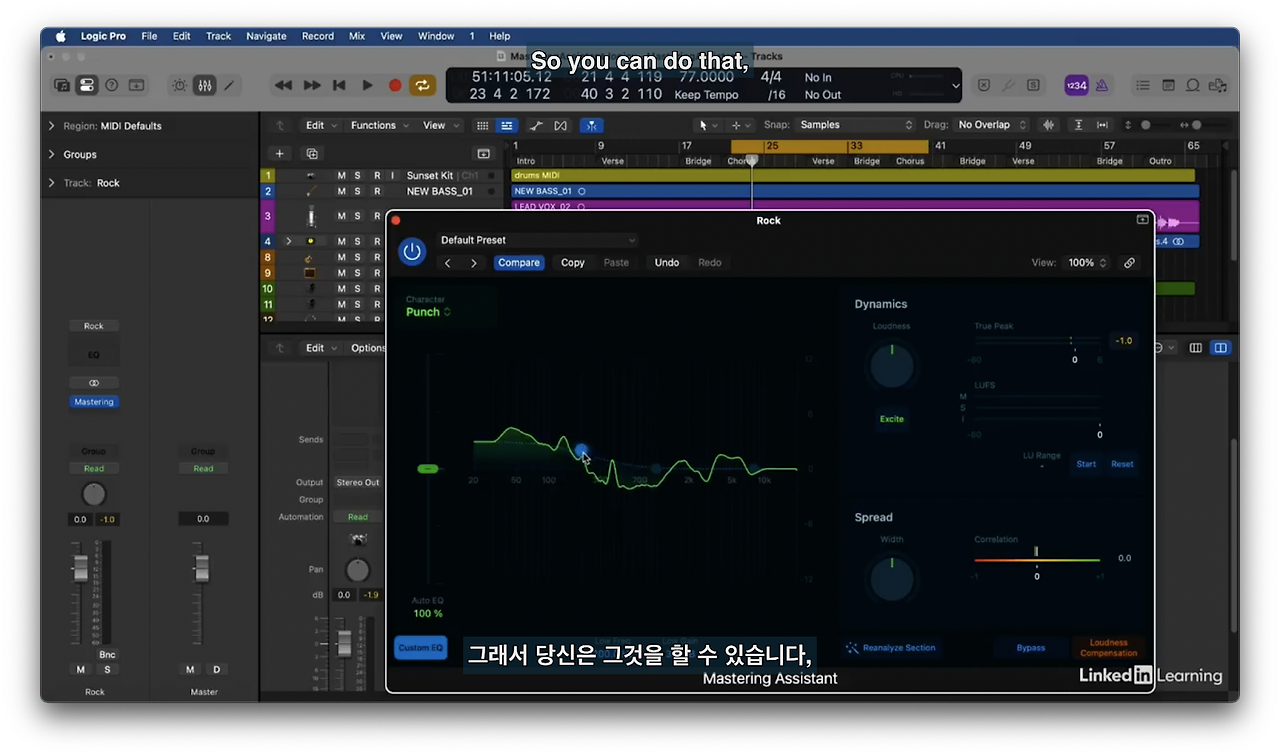This screenshot has height=756, width=1280.
Task: Open Quick Help question mark icon
Action: (111, 86)
